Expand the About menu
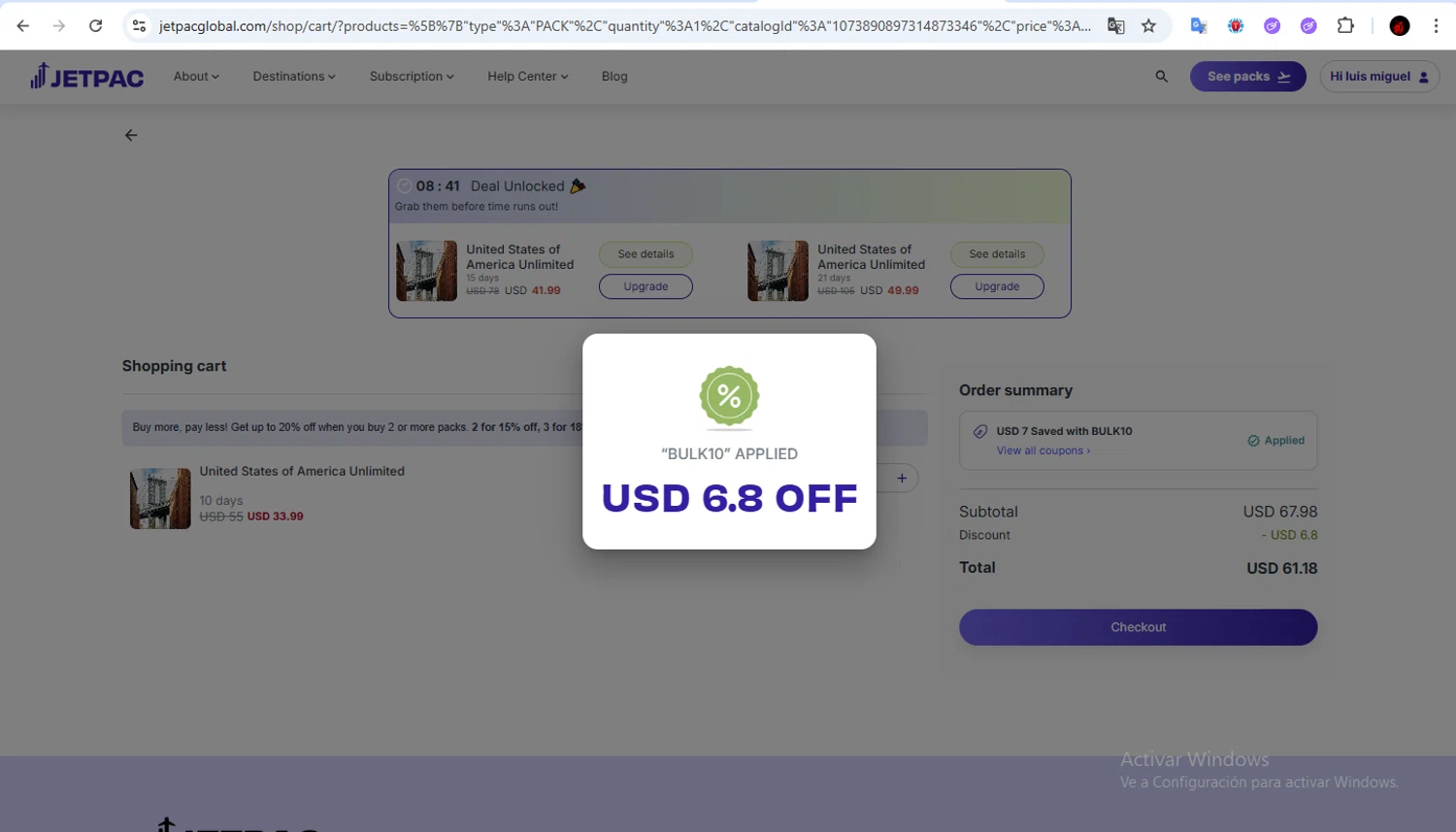 [x=196, y=76]
